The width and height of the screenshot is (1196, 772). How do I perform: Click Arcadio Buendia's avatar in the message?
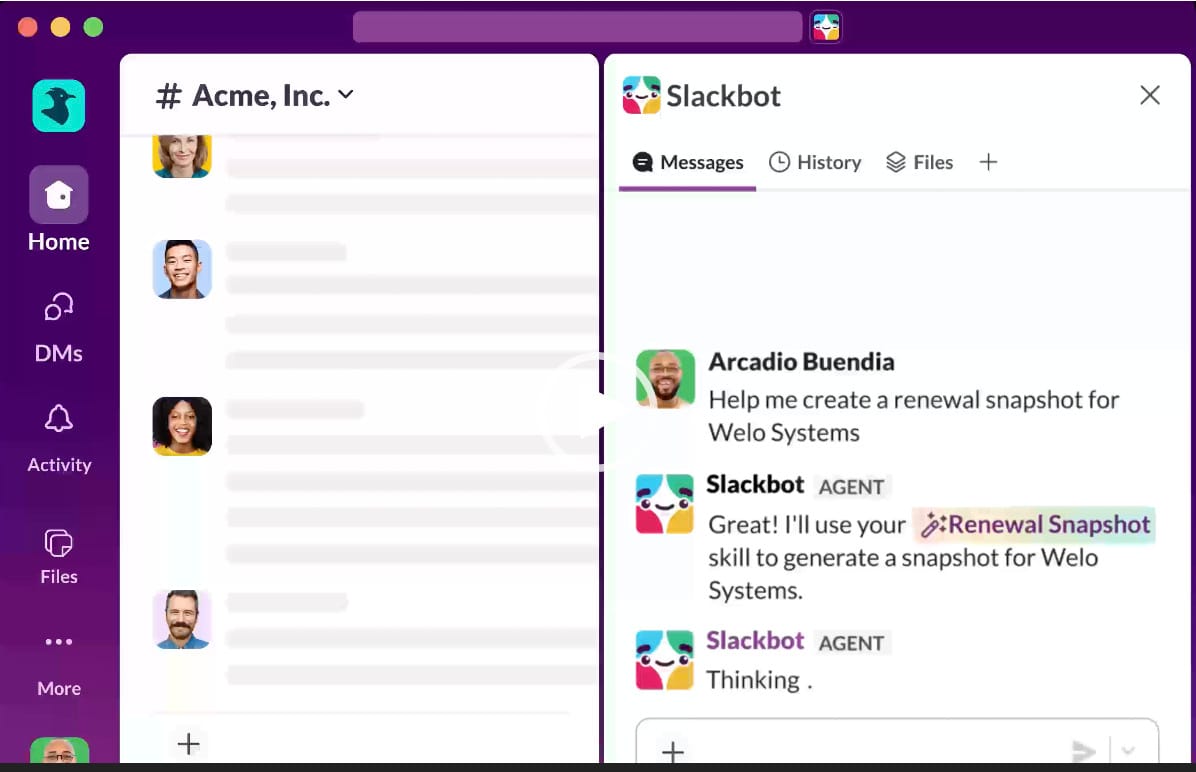pyautogui.click(x=665, y=379)
